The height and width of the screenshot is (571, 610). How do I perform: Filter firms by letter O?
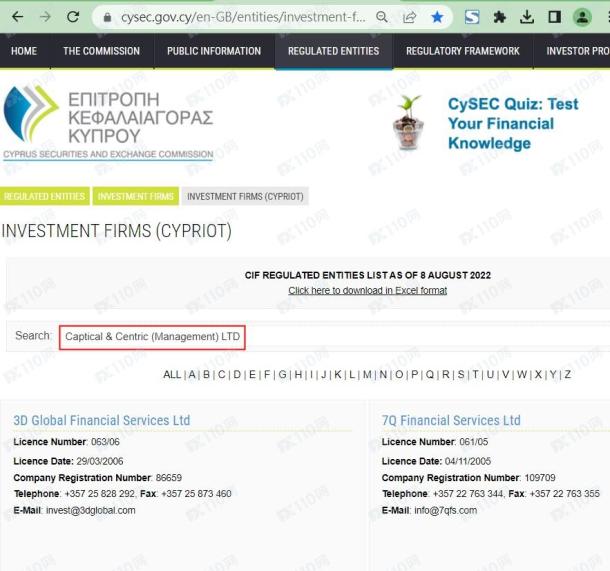tap(399, 375)
